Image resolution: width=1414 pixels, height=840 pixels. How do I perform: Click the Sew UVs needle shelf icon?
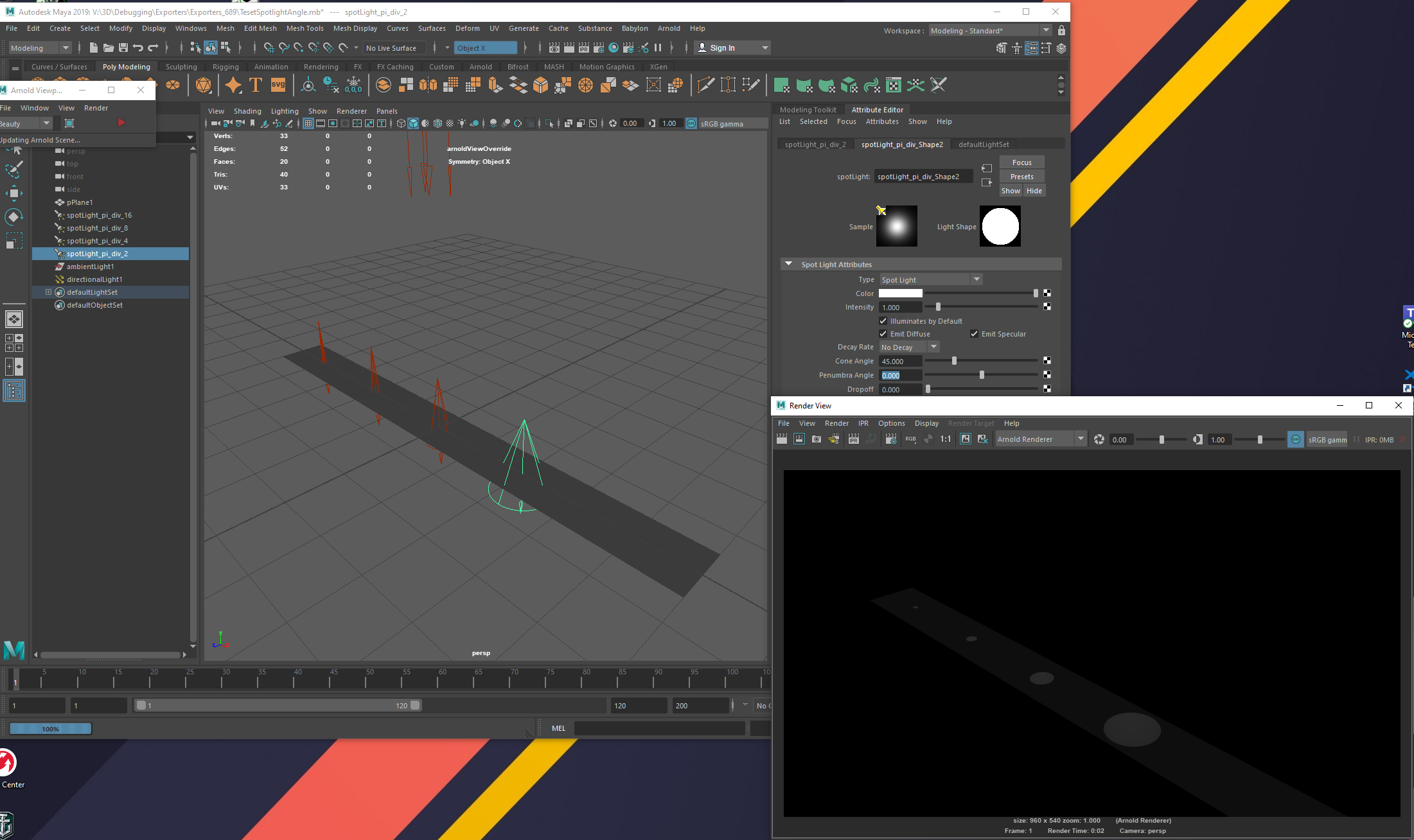pos(938,85)
